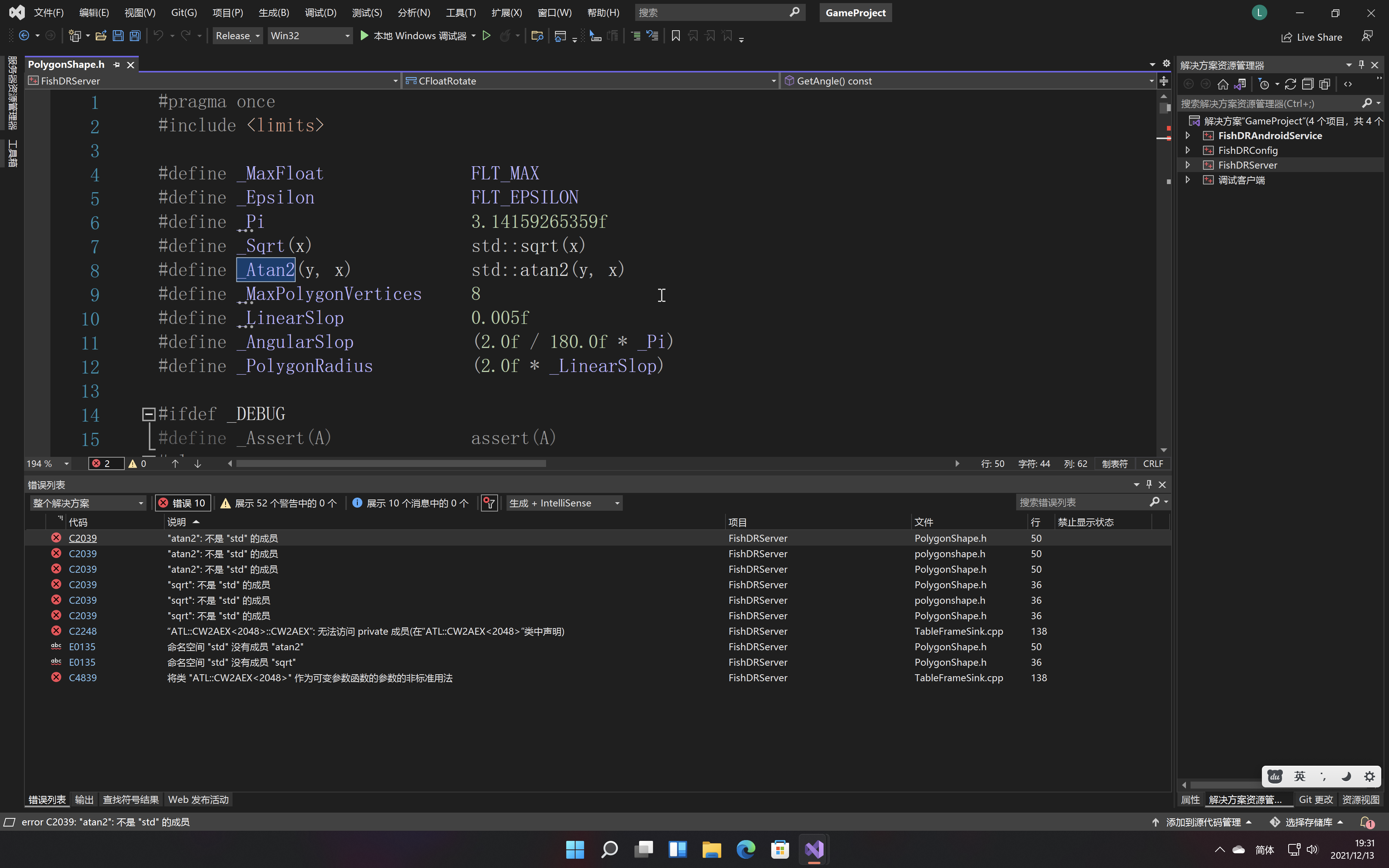Image resolution: width=1389 pixels, height=868 pixels.
Task: Collapse all items in Solution Explorer
Action: click(x=1308, y=84)
